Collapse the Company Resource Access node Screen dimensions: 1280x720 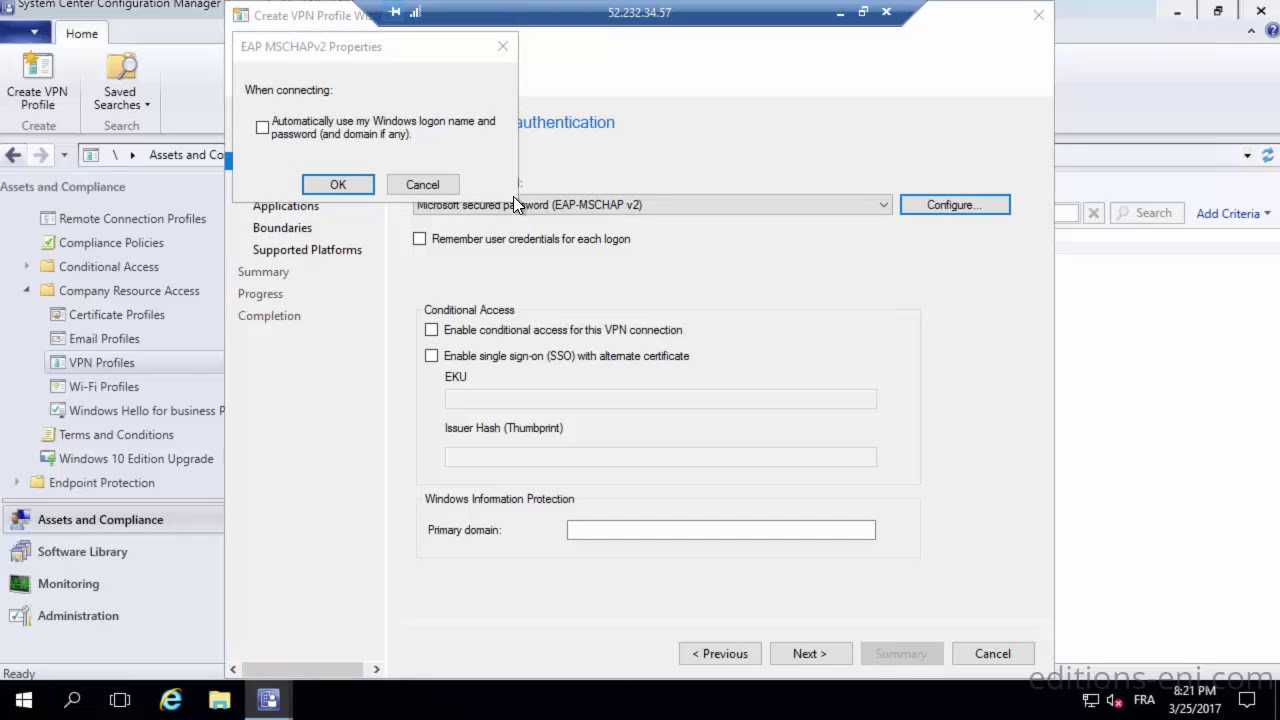coord(27,291)
